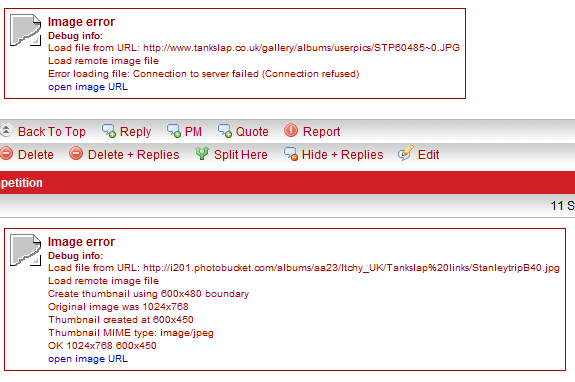Click the second 'Image error' heading
575x382 pixels.
[81, 242]
